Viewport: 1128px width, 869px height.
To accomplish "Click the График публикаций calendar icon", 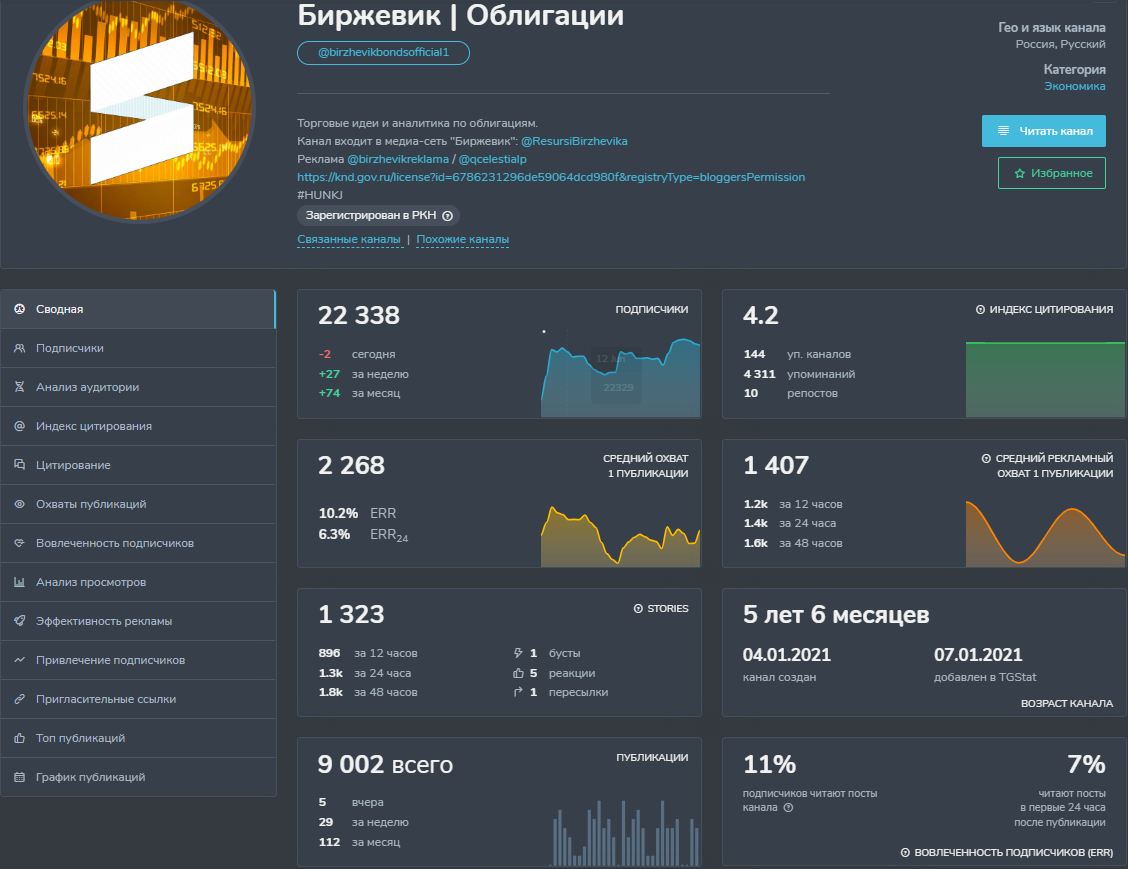I will (x=19, y=777).
